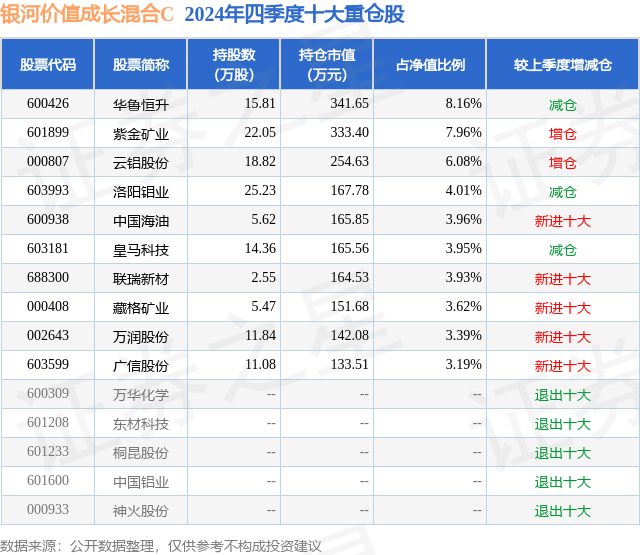The image size is (640, 555).
Task: Click the 3.96% net value ratio
Action: (x=463, y=220)
